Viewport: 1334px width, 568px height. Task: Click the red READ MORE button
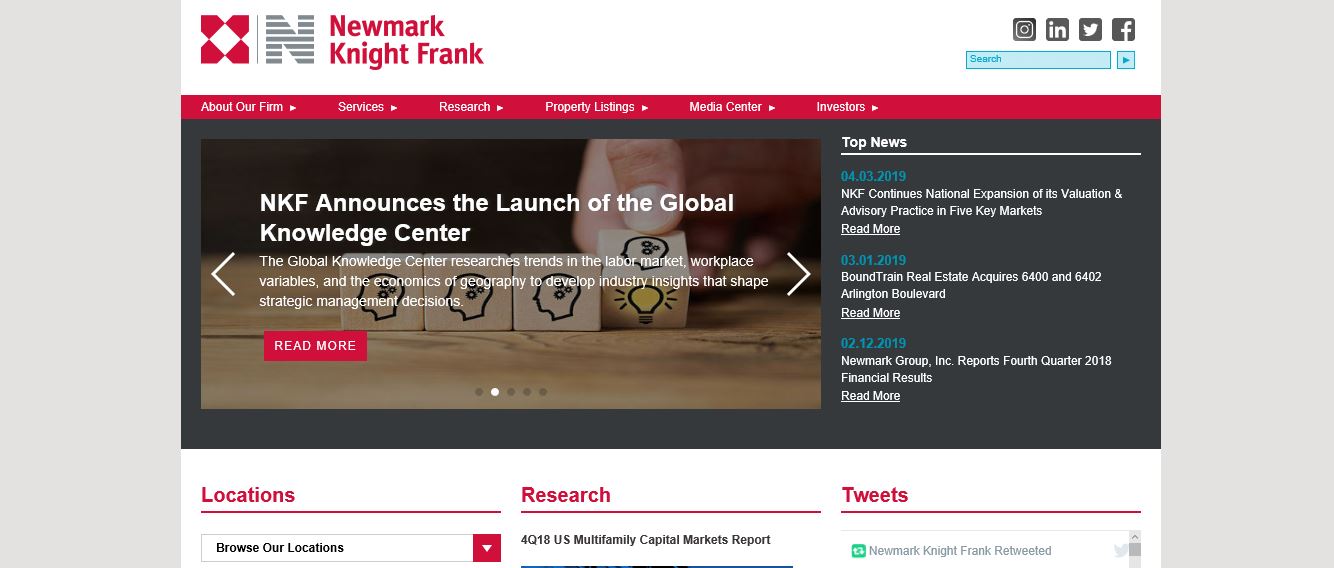(315, 346)
